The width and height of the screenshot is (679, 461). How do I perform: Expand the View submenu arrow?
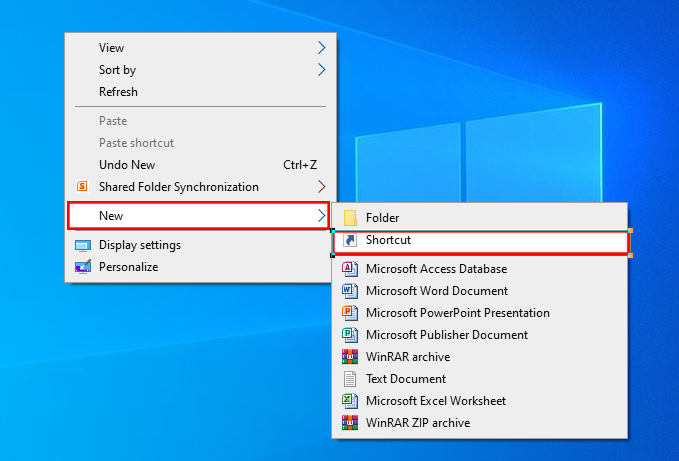321,48
